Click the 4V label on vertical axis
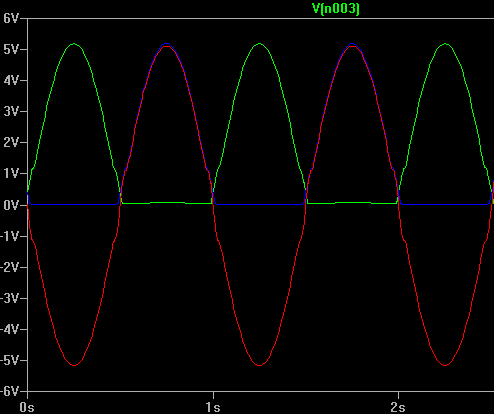Viewport: 494px width, 414px height. pyautogui.click(x=11, y=80)
